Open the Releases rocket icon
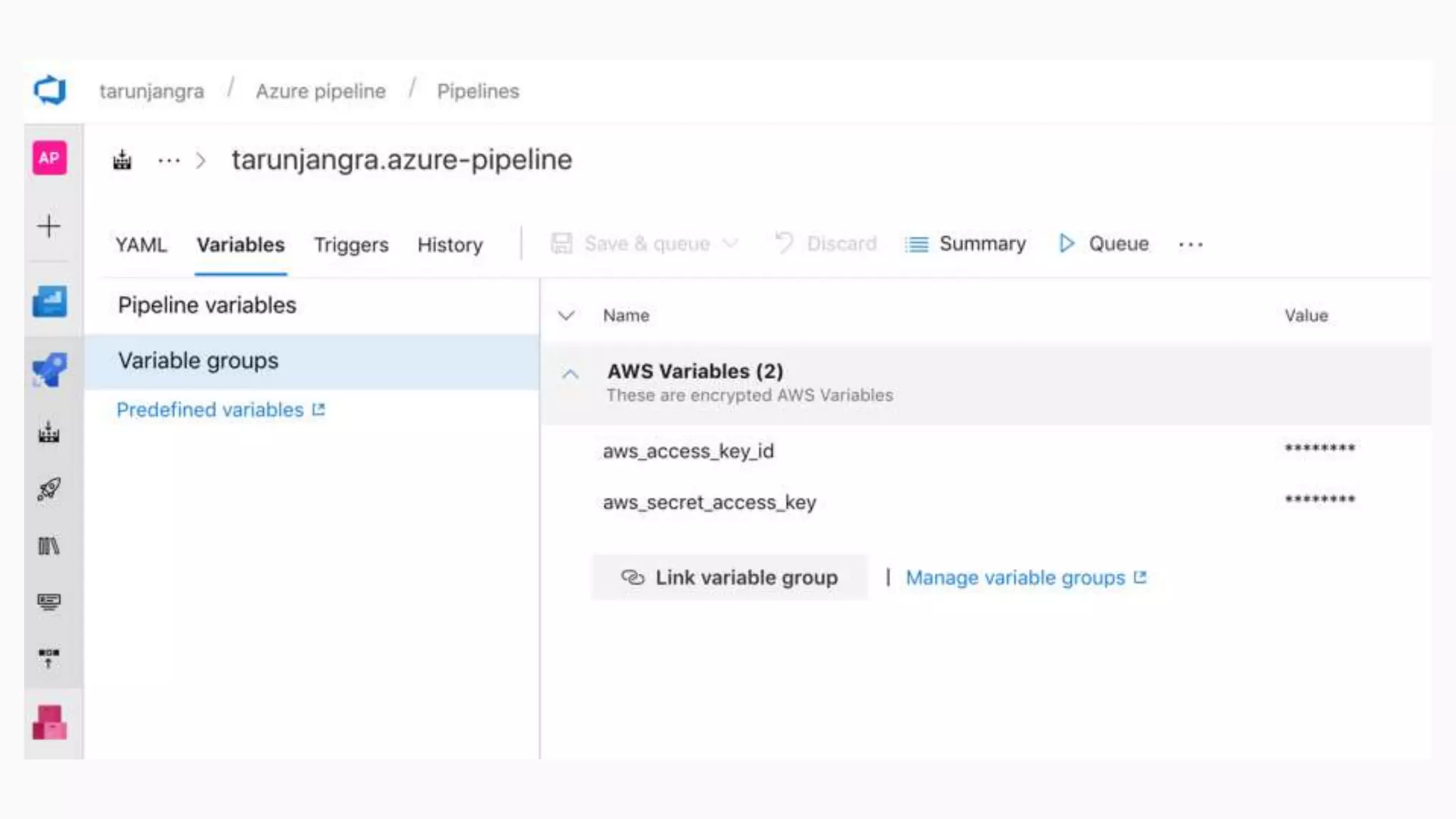1456x819 pixels. pyautogui.click(x=49, y=489)
